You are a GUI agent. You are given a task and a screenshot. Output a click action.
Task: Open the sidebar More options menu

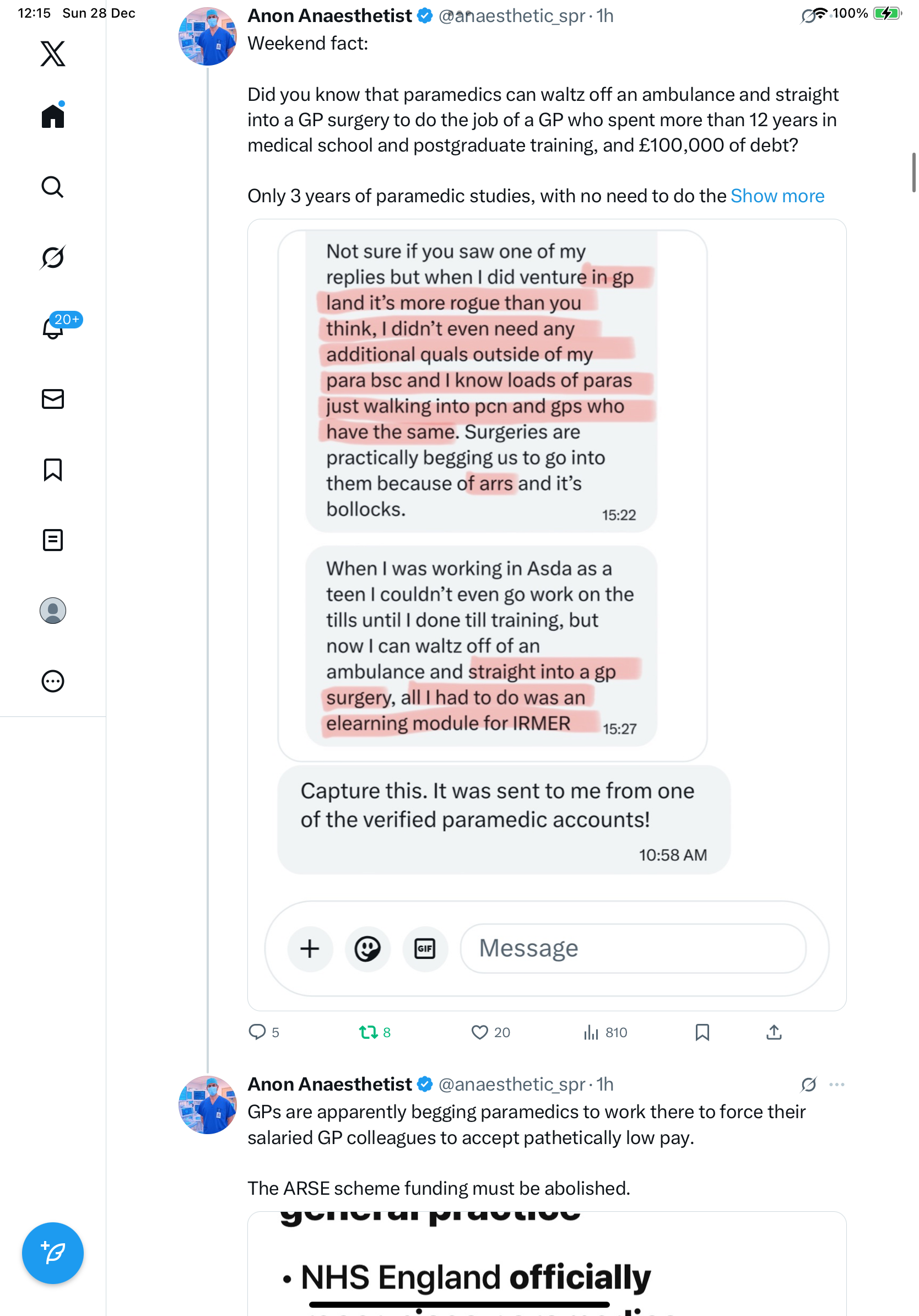click(53, 681)
